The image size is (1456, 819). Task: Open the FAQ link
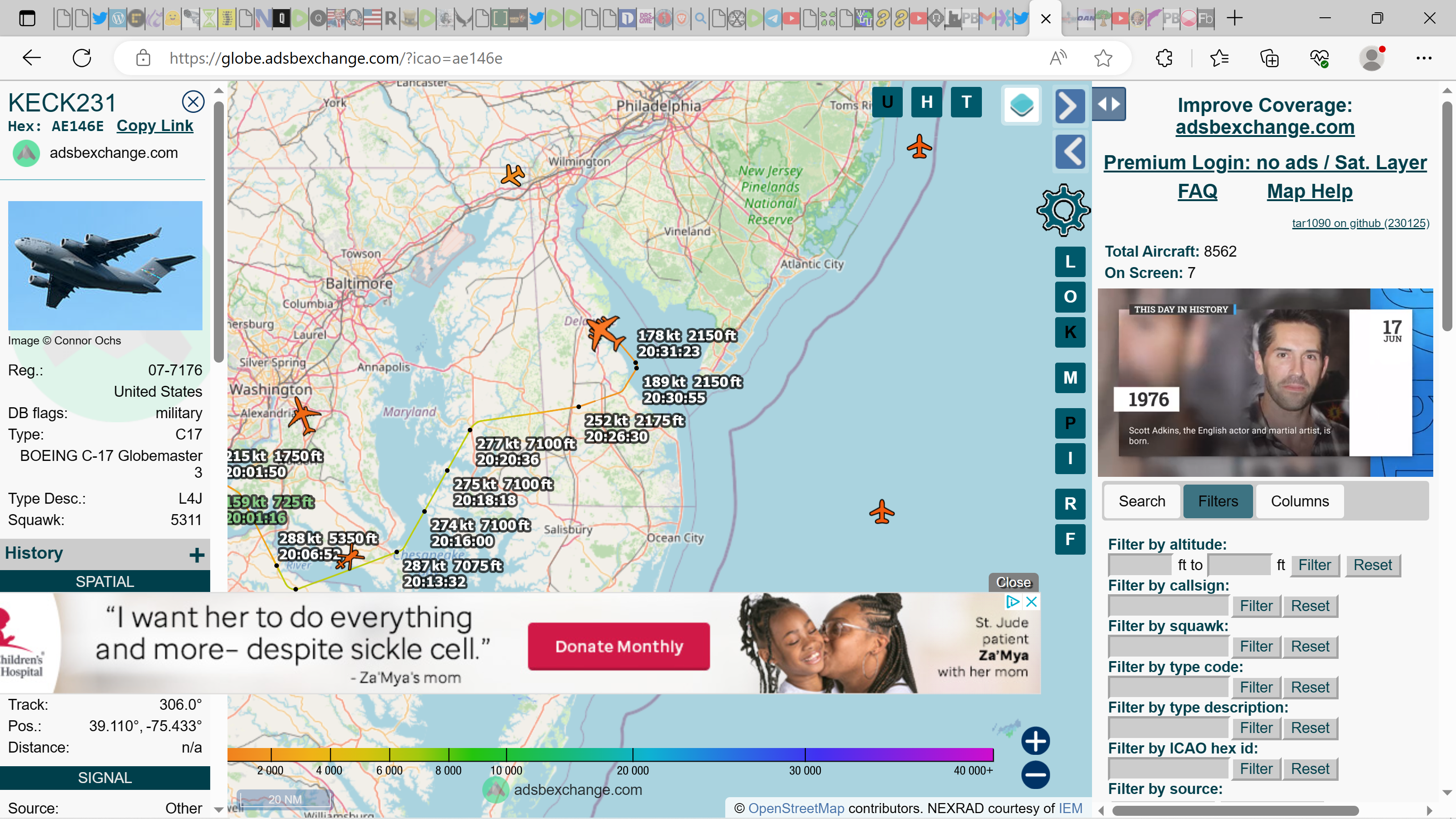(1197, 191)
